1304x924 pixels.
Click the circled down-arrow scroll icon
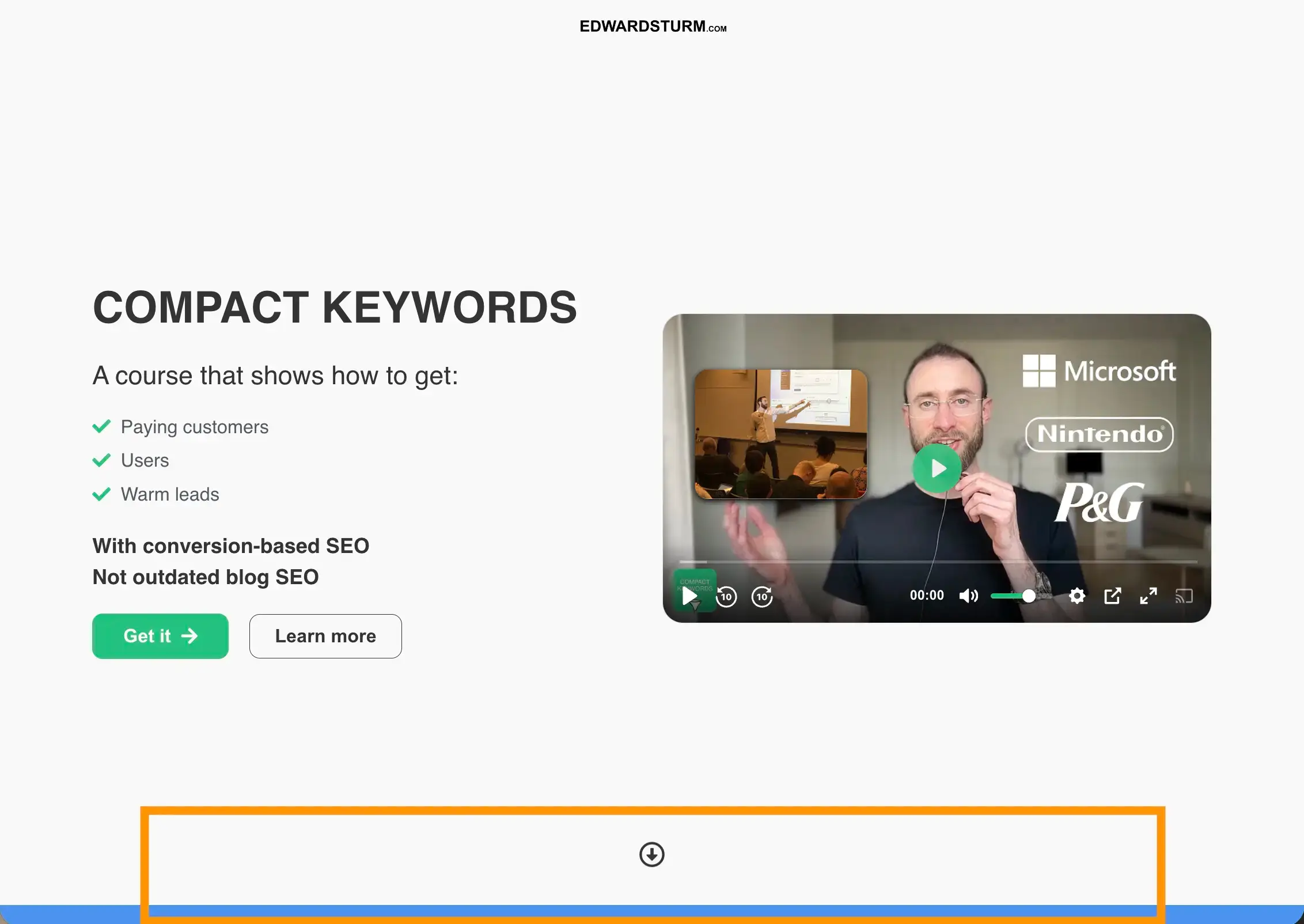pyautogui.click(x=652, y=854)
